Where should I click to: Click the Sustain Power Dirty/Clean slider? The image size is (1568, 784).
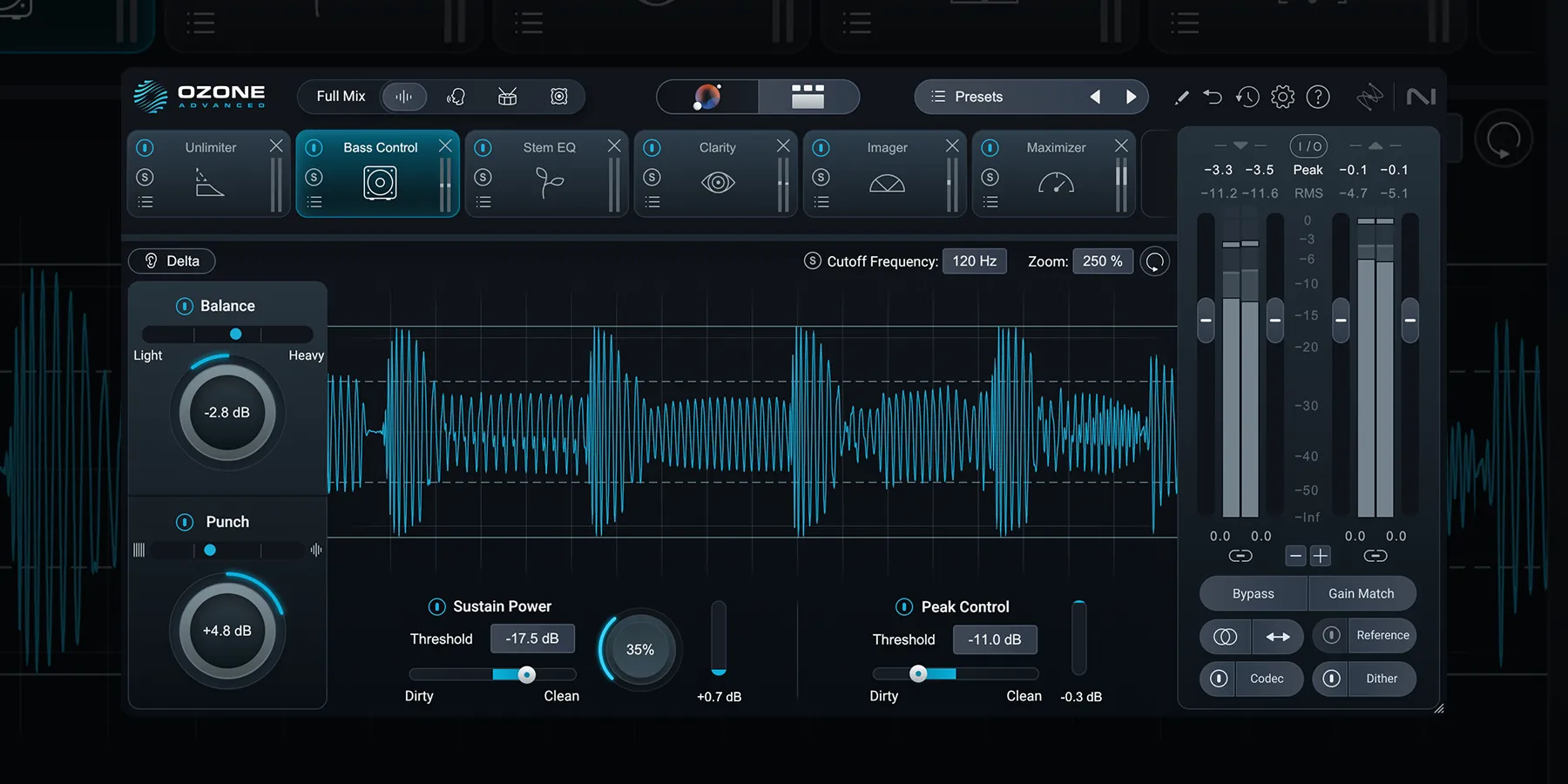(x=525, y=674)
